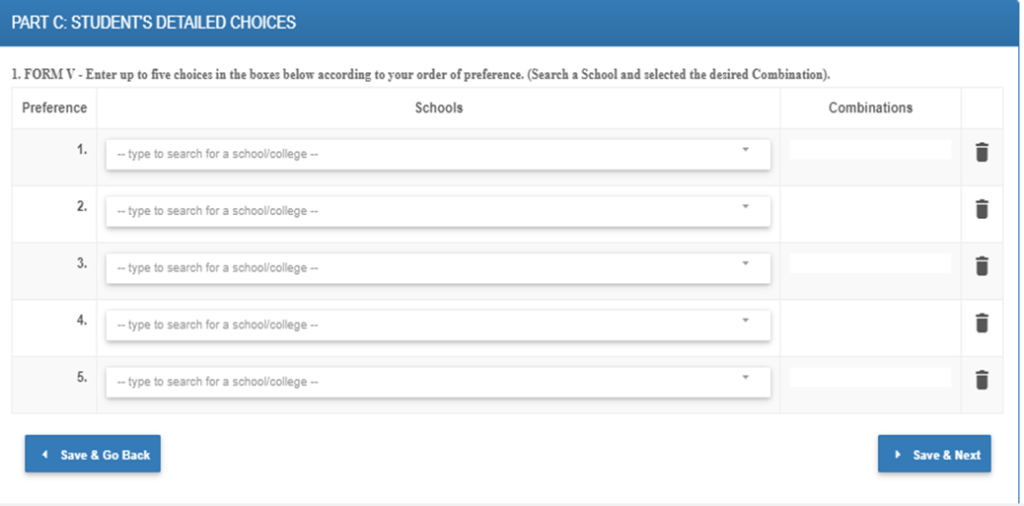The image size is (1024, 506).
Task: Click trash icon for preference 2
Action: [x=981, y=209]
